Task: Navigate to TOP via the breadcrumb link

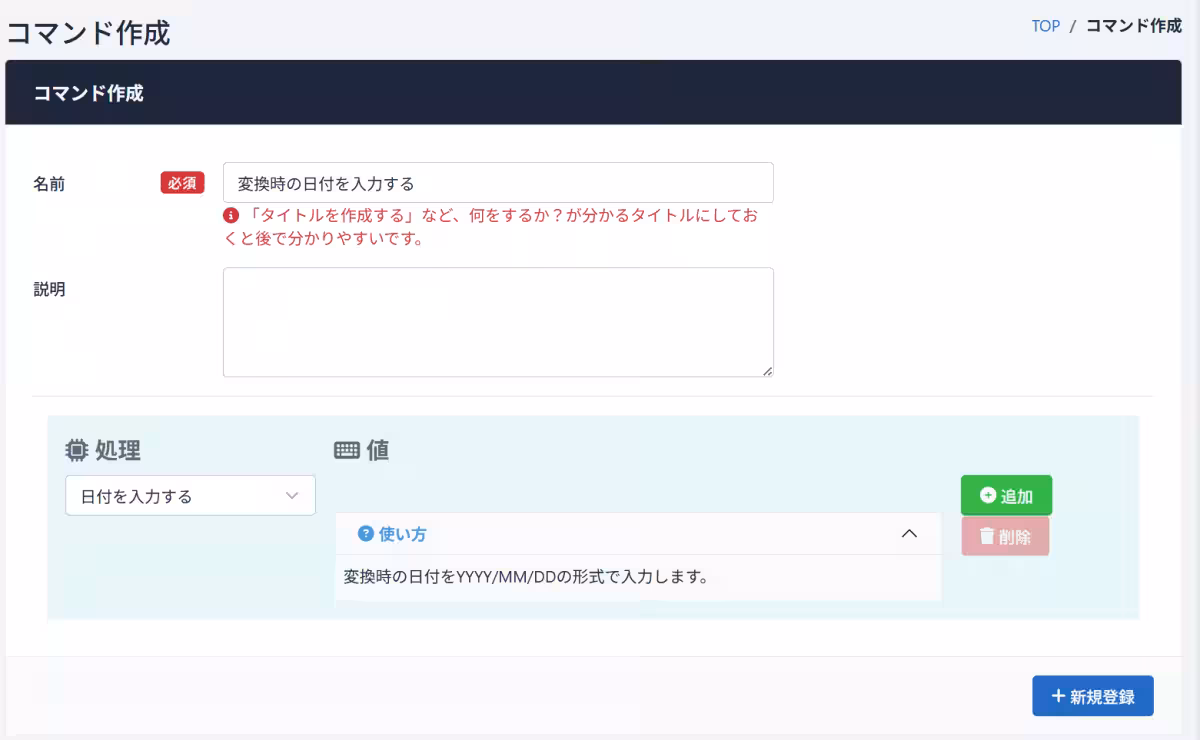Action: pyautogui.click(x=1045, y=25)
